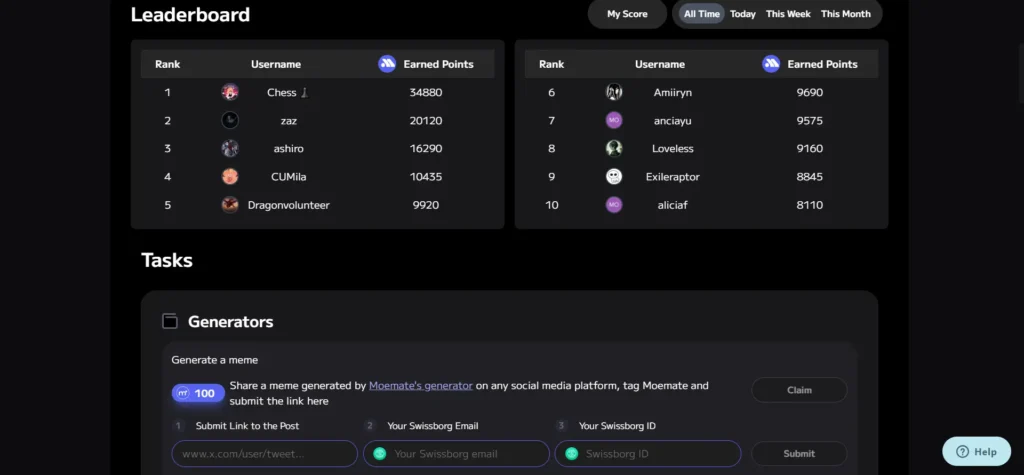This screenshot has height=475, width=1024.
Task: Click Earned Points header in left table
Action: (x=438, y=64)
